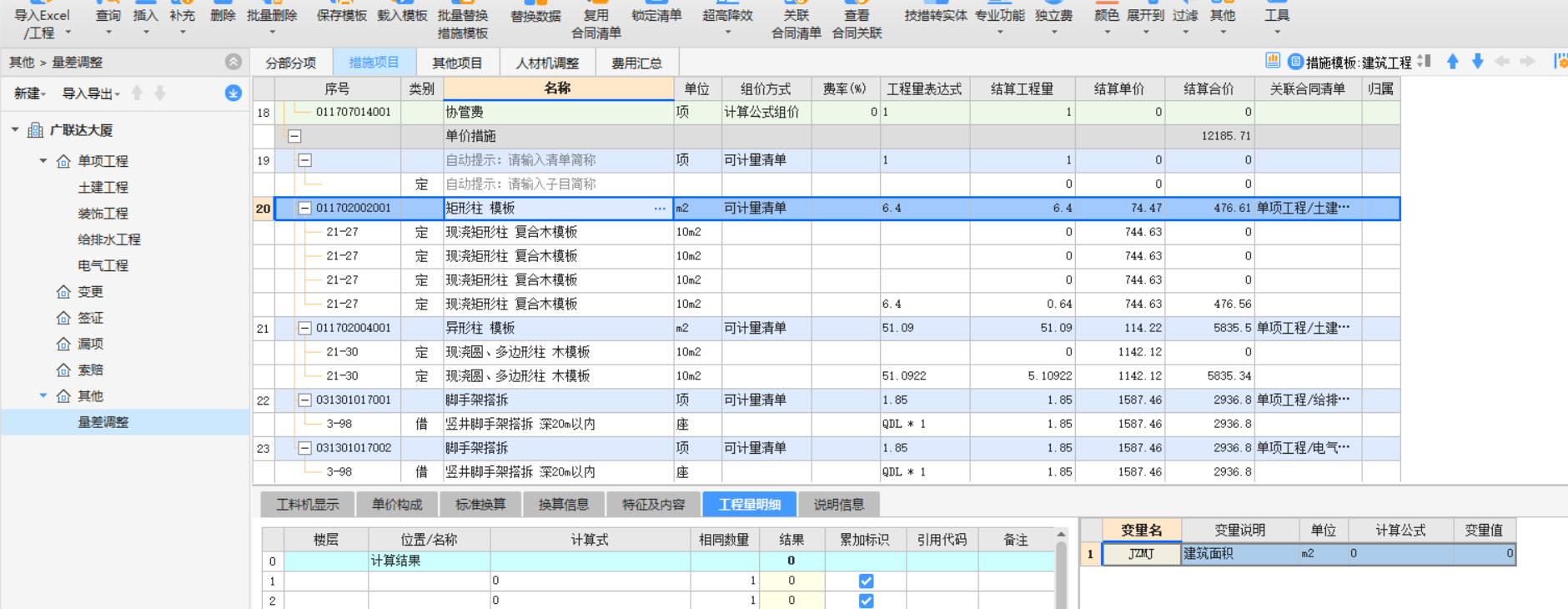Click the house icon next to 漏项
Screen dimensions: 1568x609
pyautogui.click(x=63, y=344)
